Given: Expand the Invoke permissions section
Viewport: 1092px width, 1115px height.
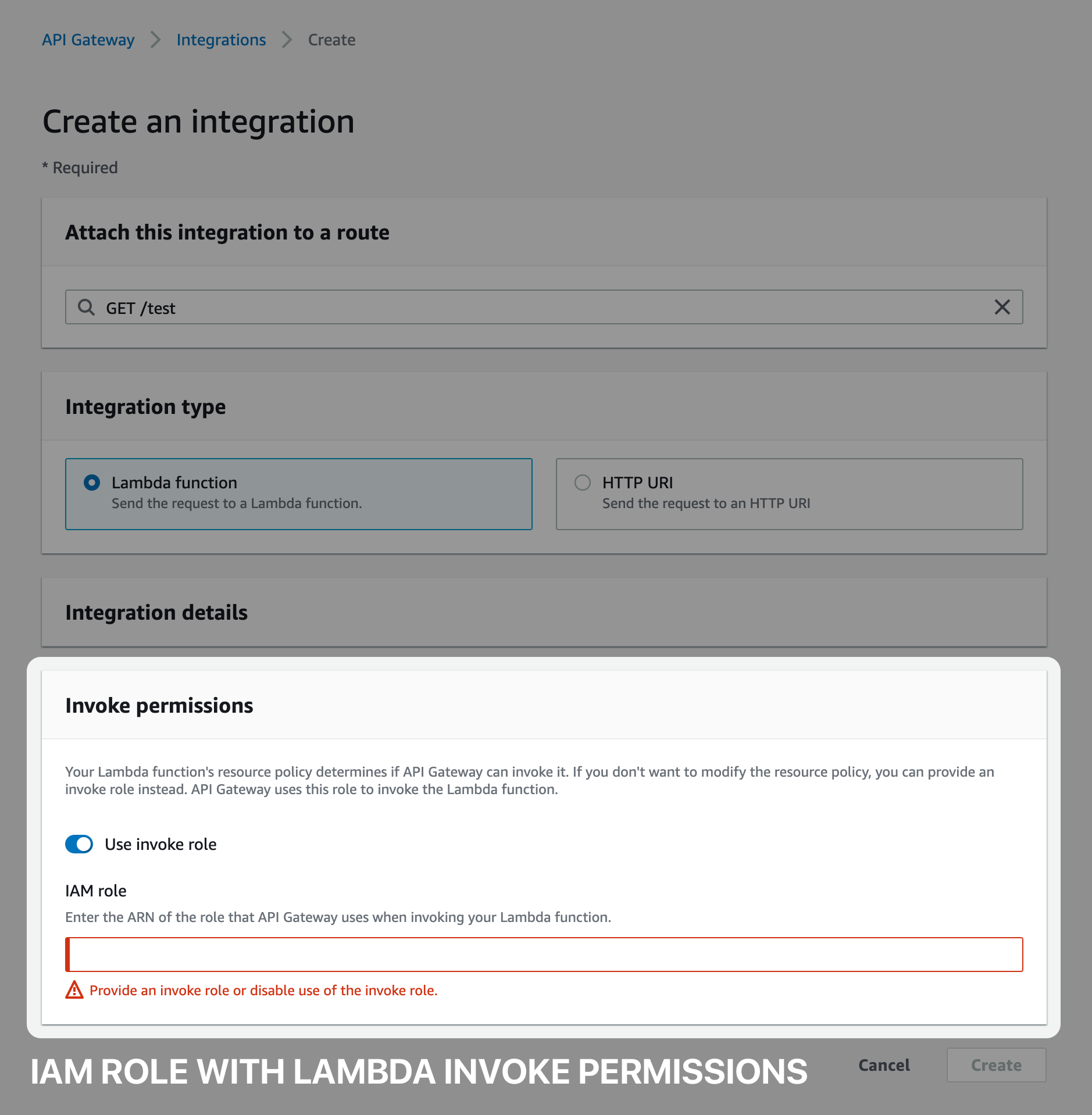Looking at the screenshot, I should coord(159,705).
